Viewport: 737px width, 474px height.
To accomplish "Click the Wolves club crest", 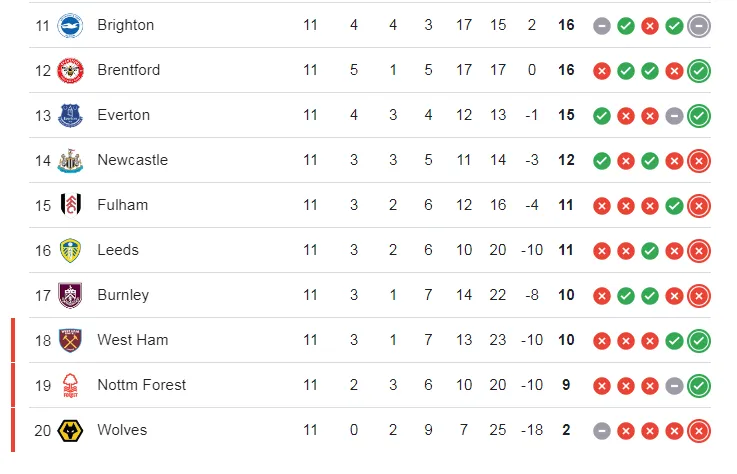I will [x=70, y=430].
